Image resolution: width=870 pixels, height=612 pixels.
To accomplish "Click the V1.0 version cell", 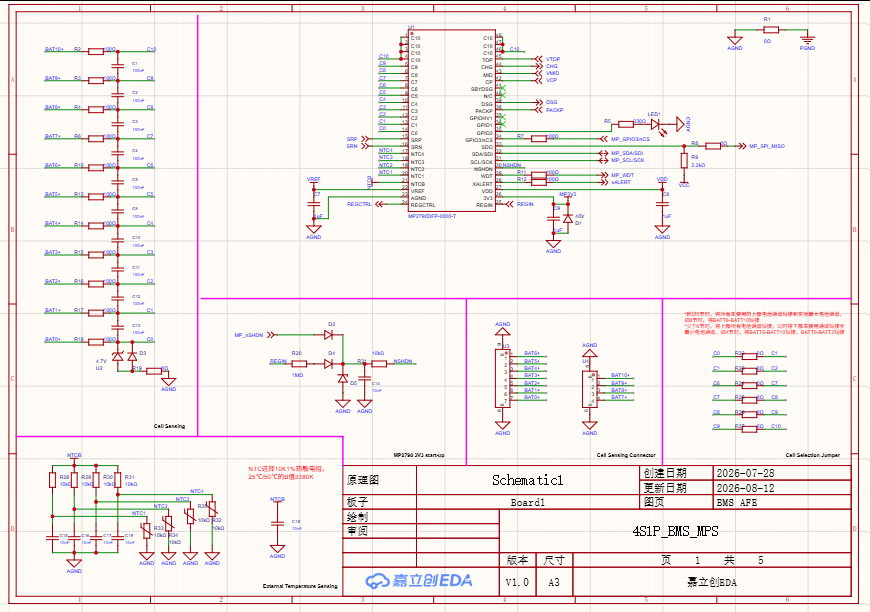I will click(x=517, y=582).
